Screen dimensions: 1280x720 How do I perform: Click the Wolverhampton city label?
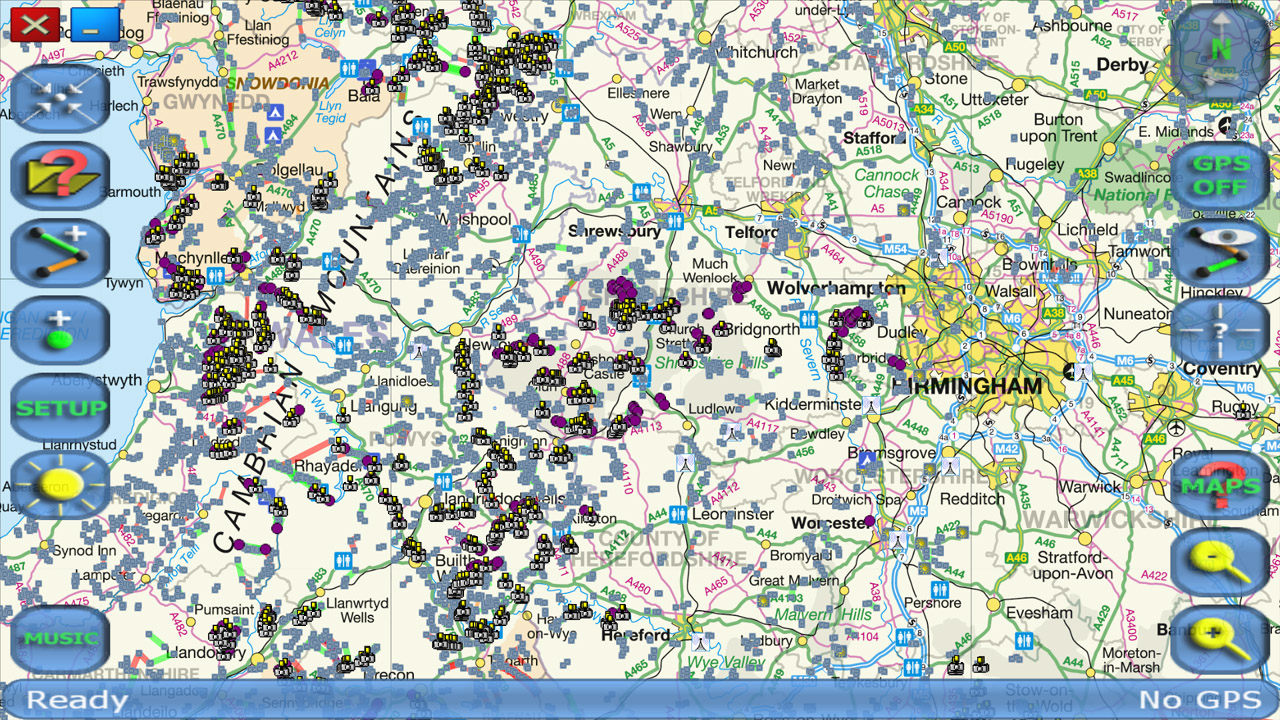point(838,288)
